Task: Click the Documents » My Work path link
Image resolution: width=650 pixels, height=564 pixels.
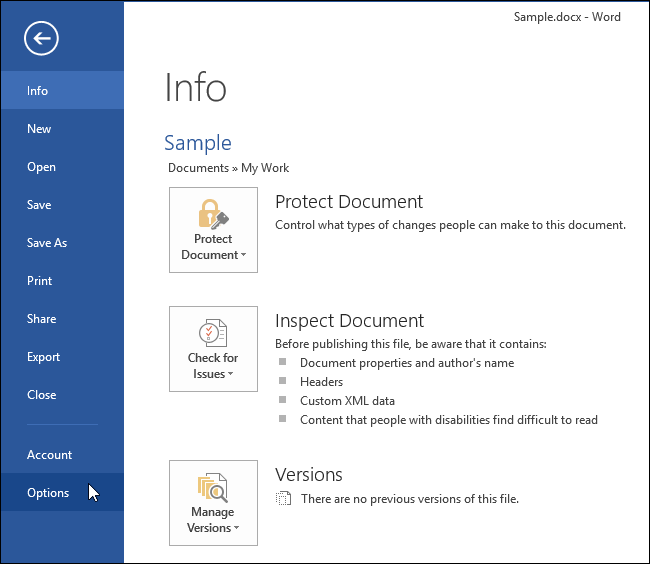Action: [228, 168]
